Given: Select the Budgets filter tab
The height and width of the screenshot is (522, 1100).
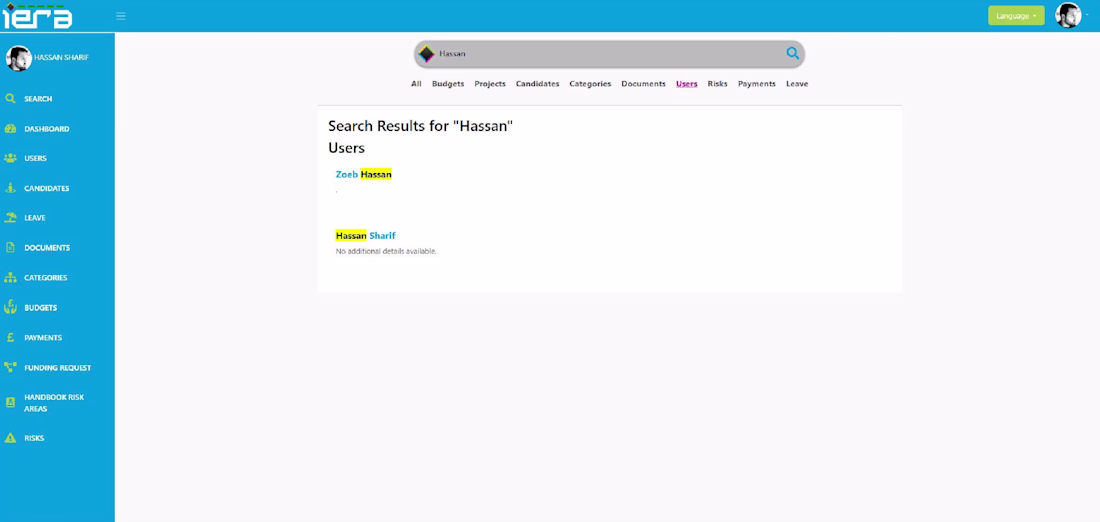Looking at the screenshot, I should pyautogui.click(x=448, y=83).
